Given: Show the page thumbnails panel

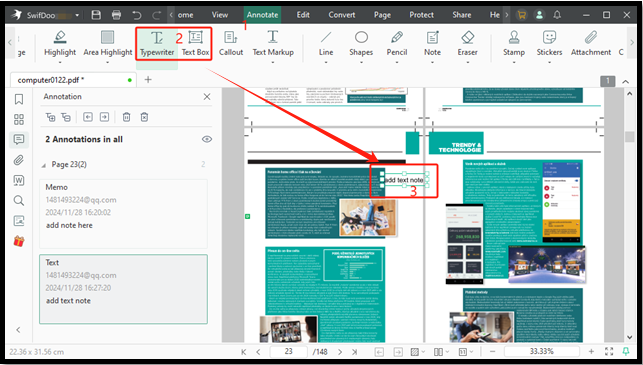Looking at the screenshot, I should (x=19, y=119).
